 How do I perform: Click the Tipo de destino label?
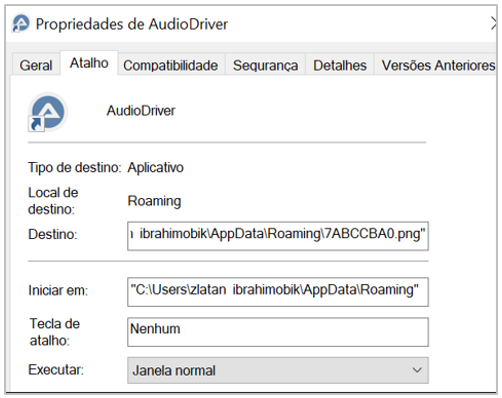click(75, 167)
